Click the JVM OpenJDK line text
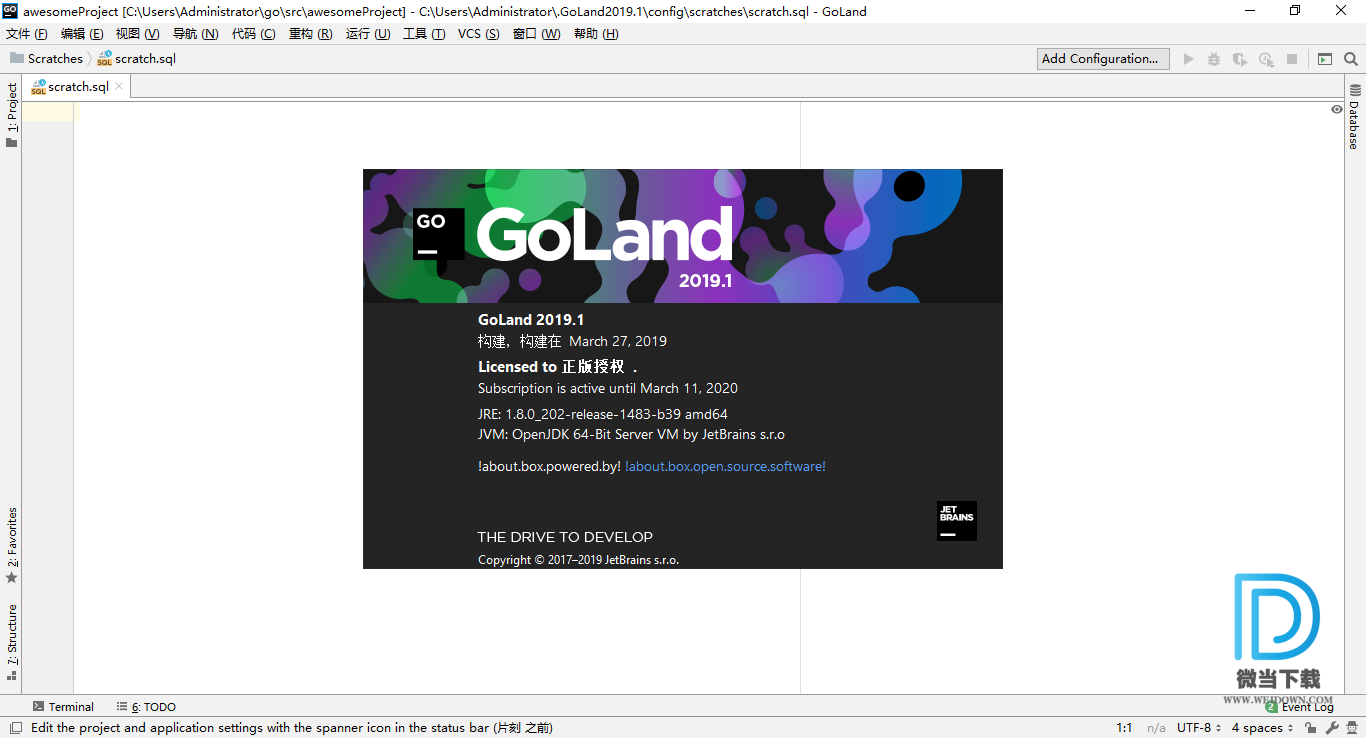The height and width of the screenshot is (738, 1366). 631,434
